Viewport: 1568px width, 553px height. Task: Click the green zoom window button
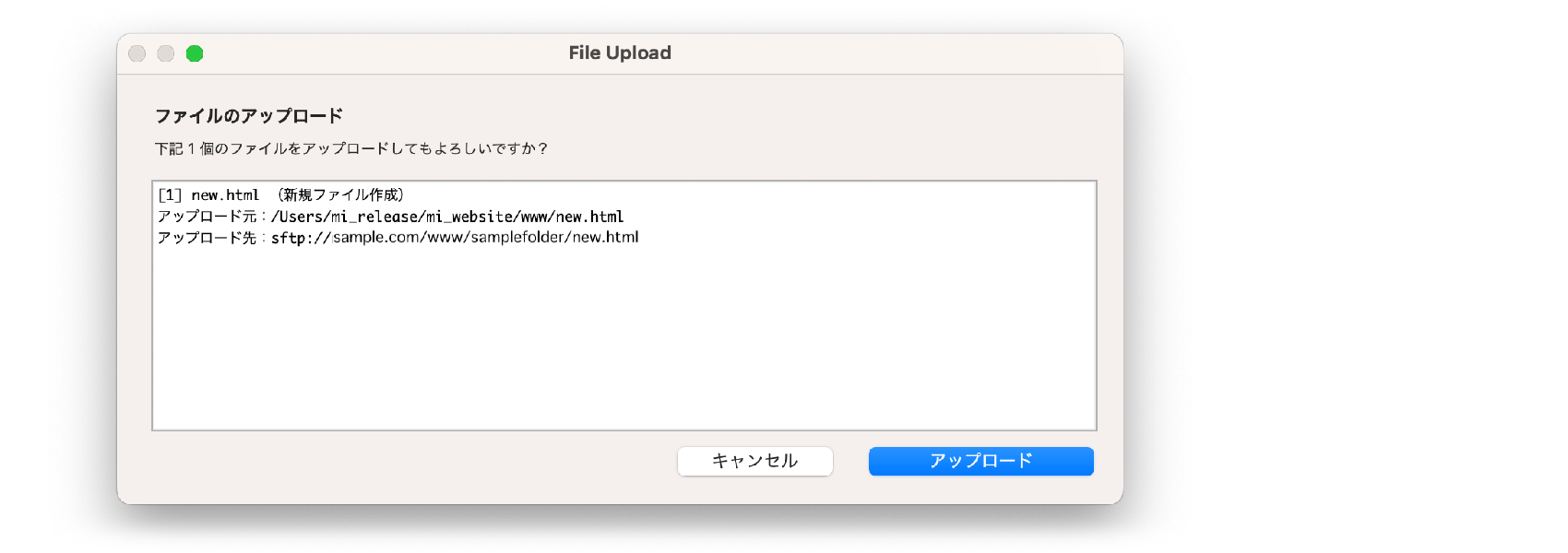click(195, 53)
